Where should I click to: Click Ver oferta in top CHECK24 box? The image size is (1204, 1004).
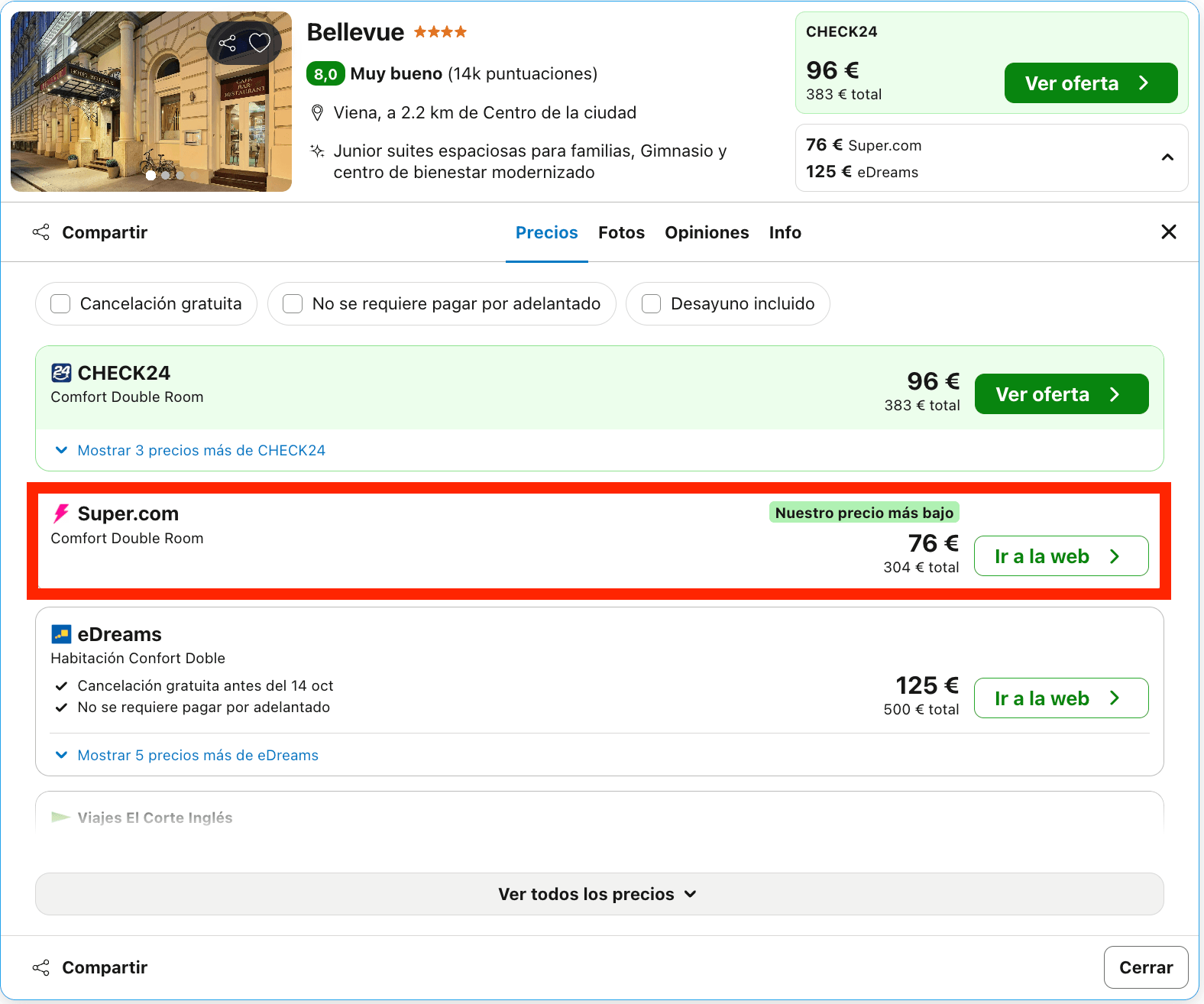[1091, 83]
